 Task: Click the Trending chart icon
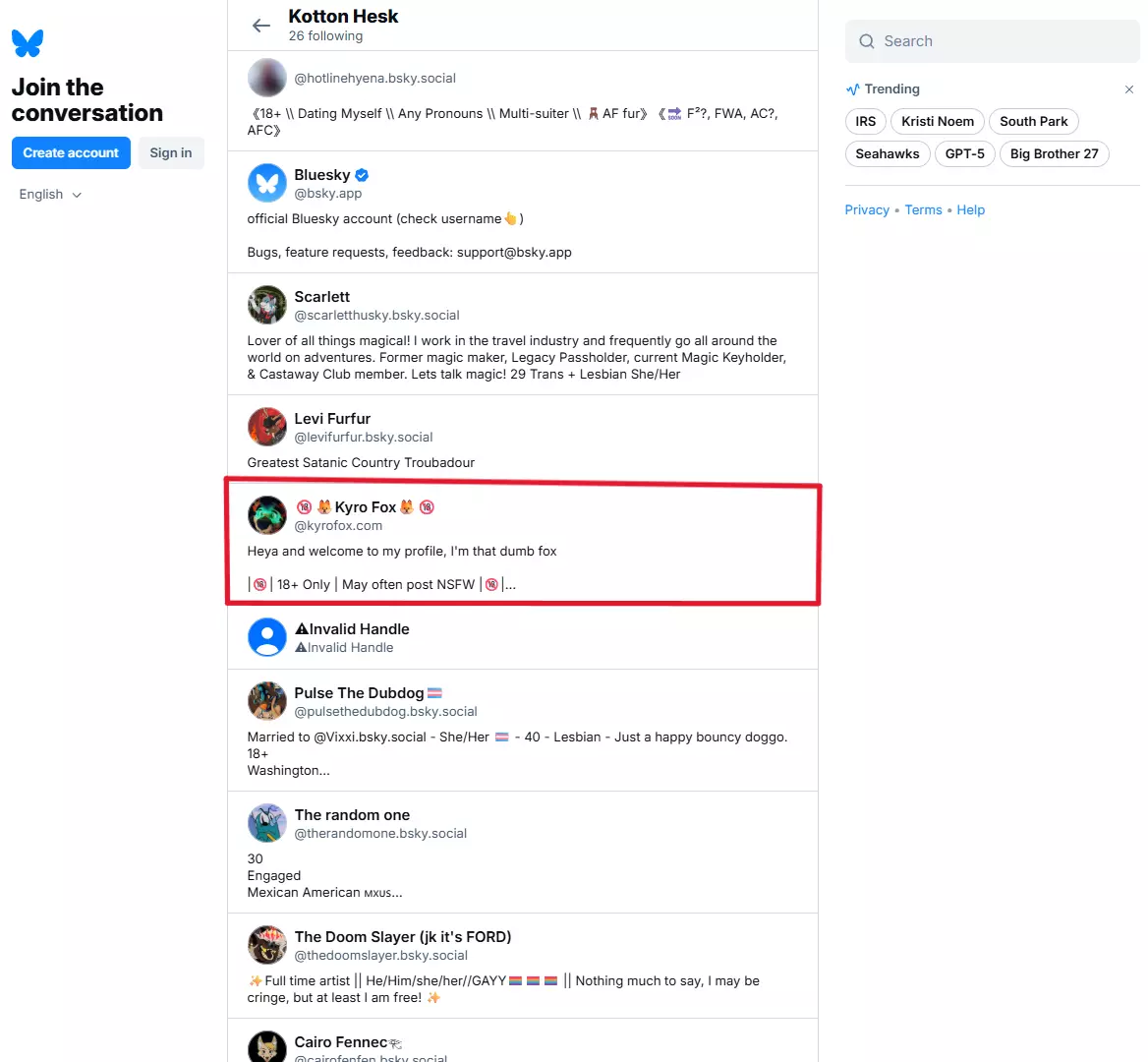(853, 89)
